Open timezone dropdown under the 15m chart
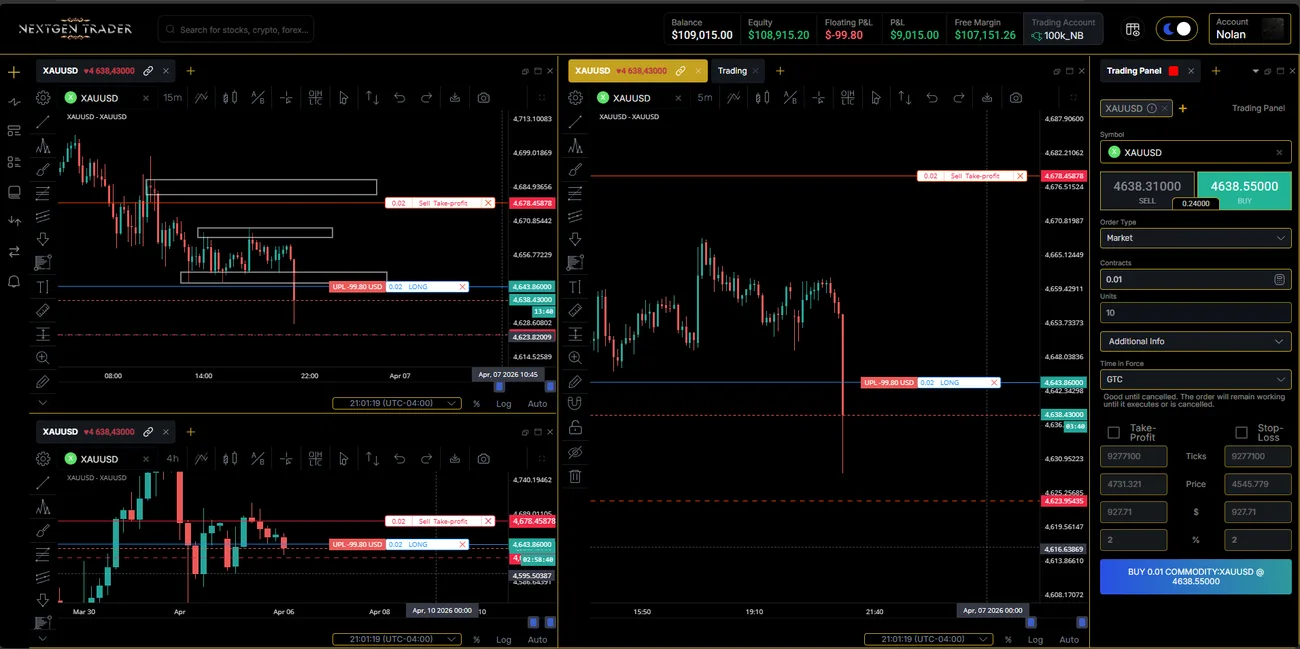The height and width of the screenshot is (649, 1300). pos(396,403)
